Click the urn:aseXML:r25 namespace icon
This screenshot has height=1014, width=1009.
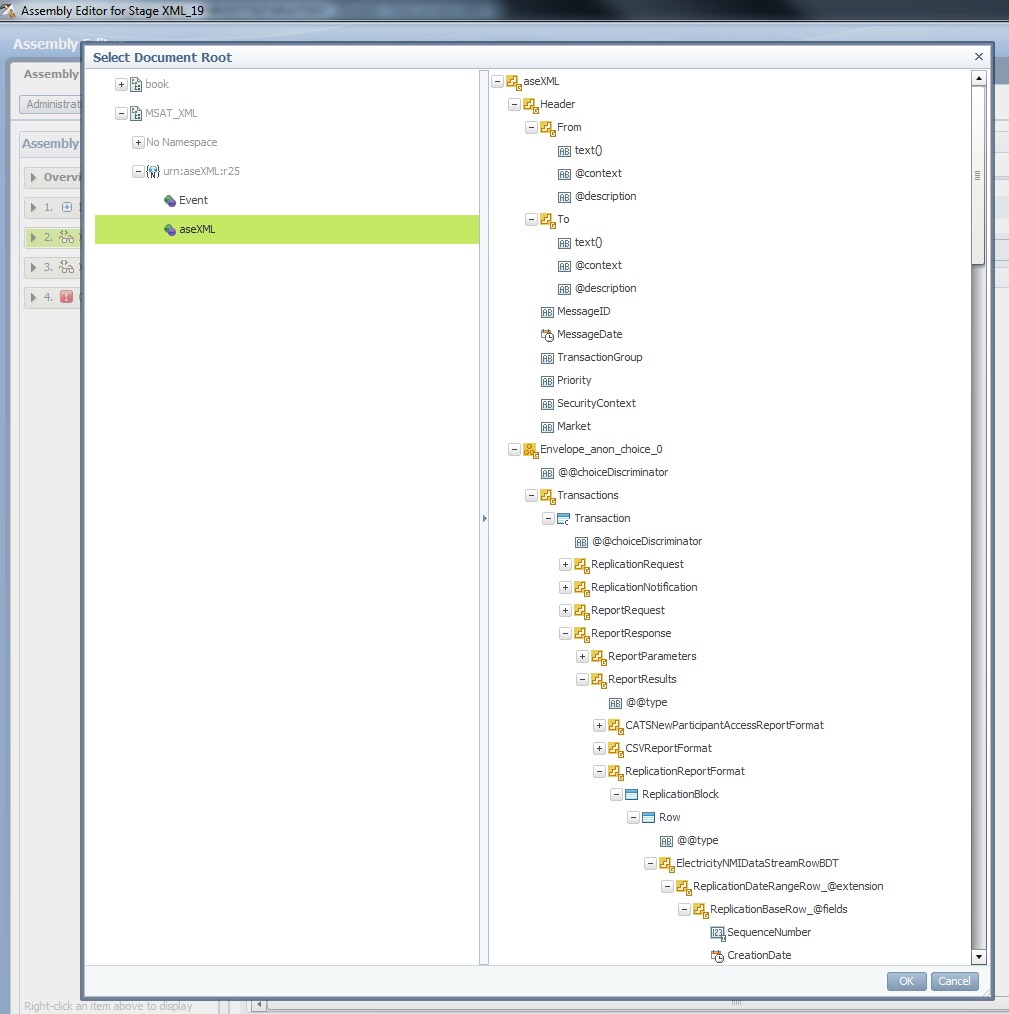click(153, 172)
